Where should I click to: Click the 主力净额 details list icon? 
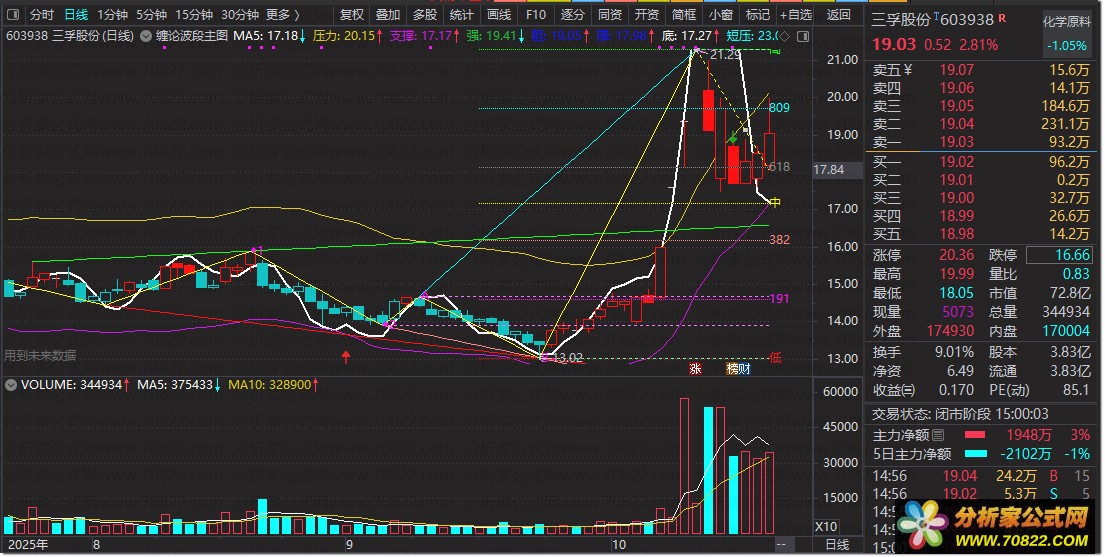[937, 435]
